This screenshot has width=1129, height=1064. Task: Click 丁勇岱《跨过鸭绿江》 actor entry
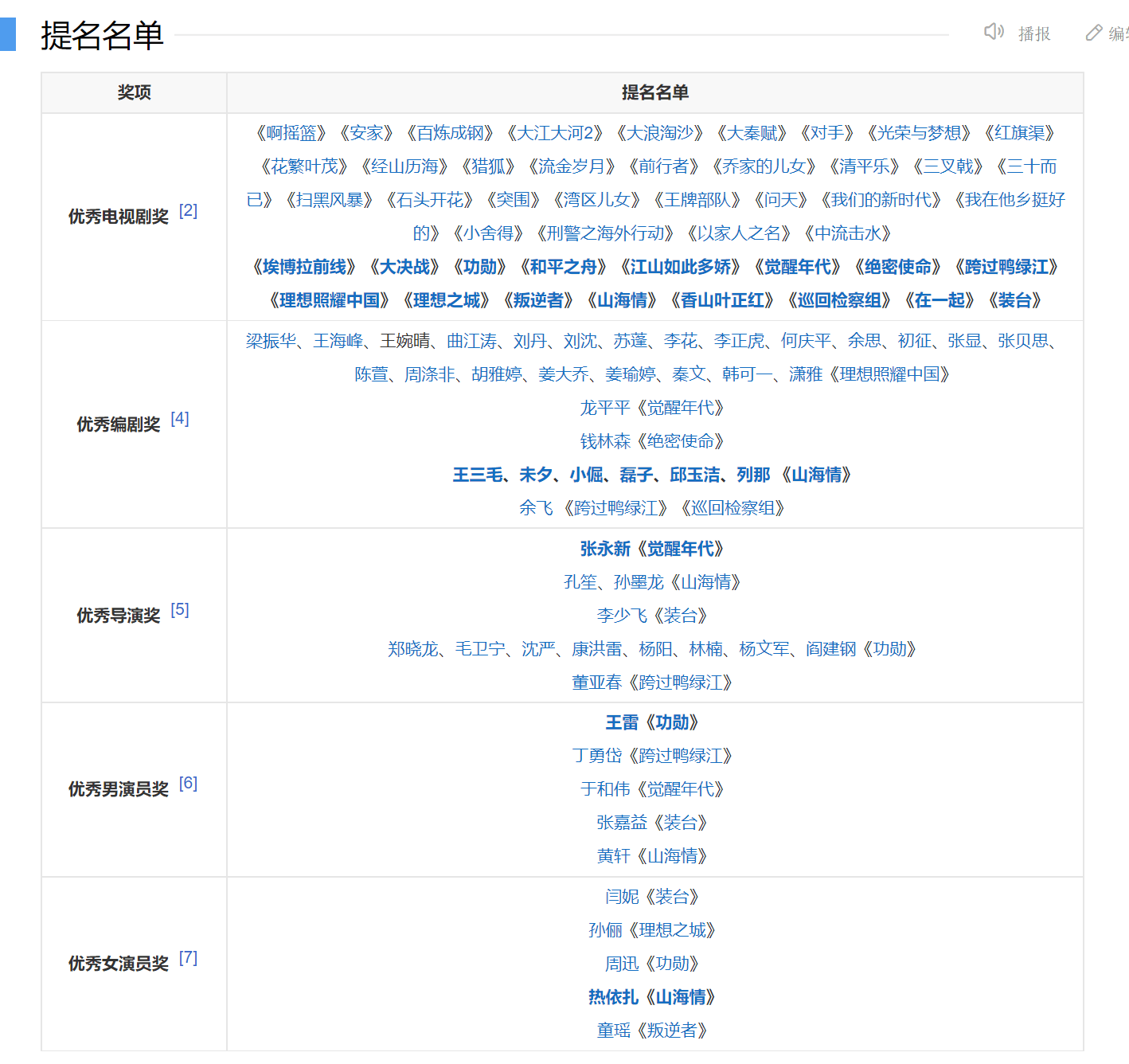click(652, 756)
